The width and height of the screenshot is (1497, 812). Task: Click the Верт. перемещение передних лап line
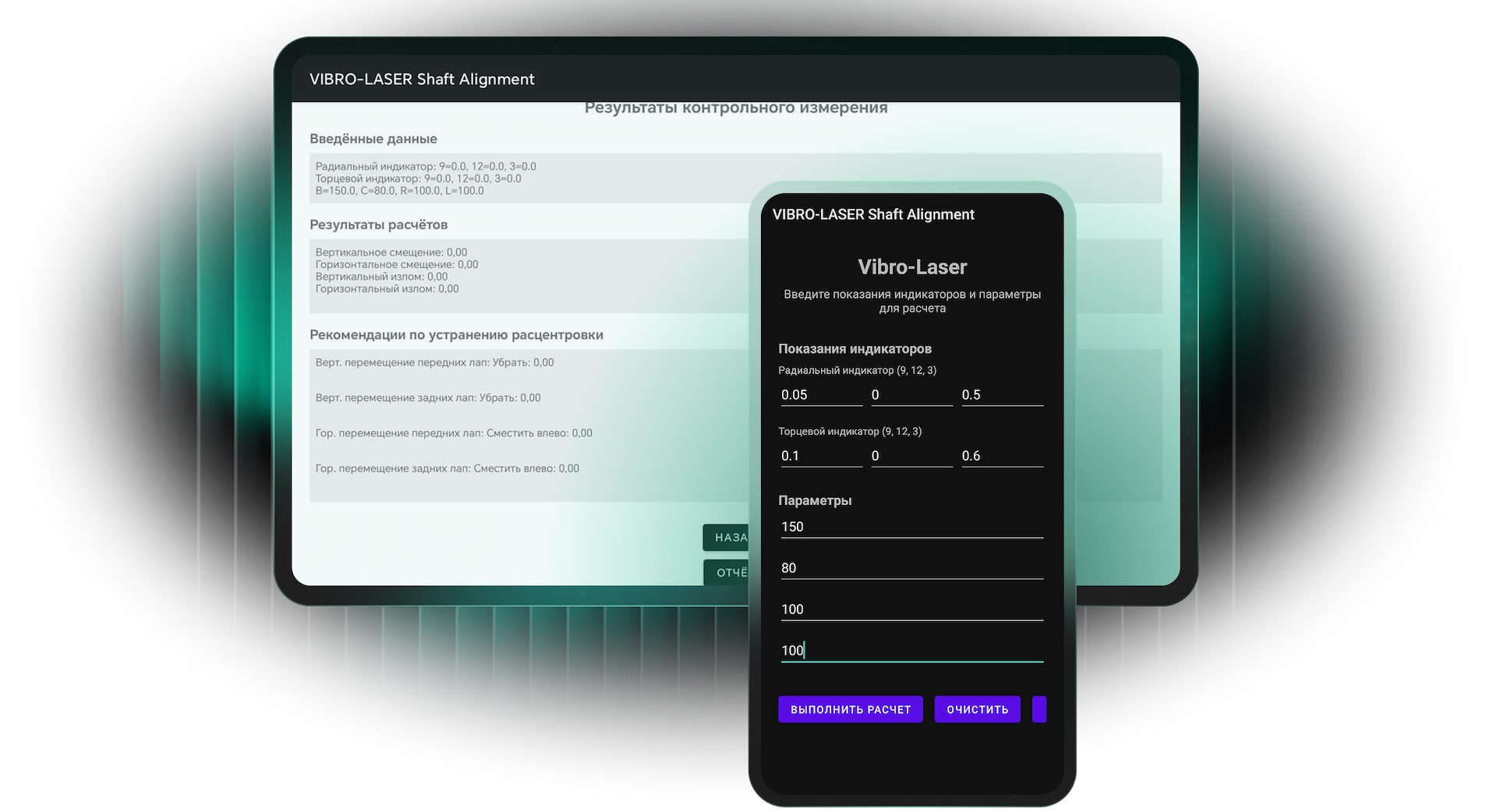(x=434, y=362)
